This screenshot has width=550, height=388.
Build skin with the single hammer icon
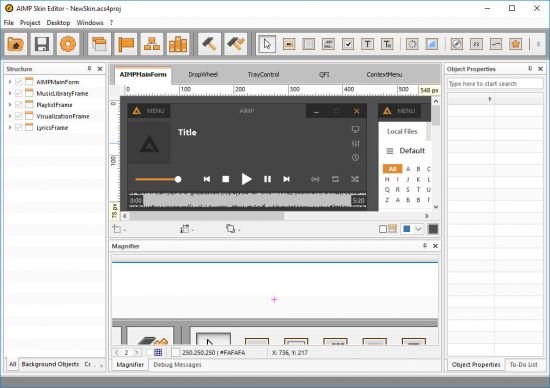click(x=209, y=44)
